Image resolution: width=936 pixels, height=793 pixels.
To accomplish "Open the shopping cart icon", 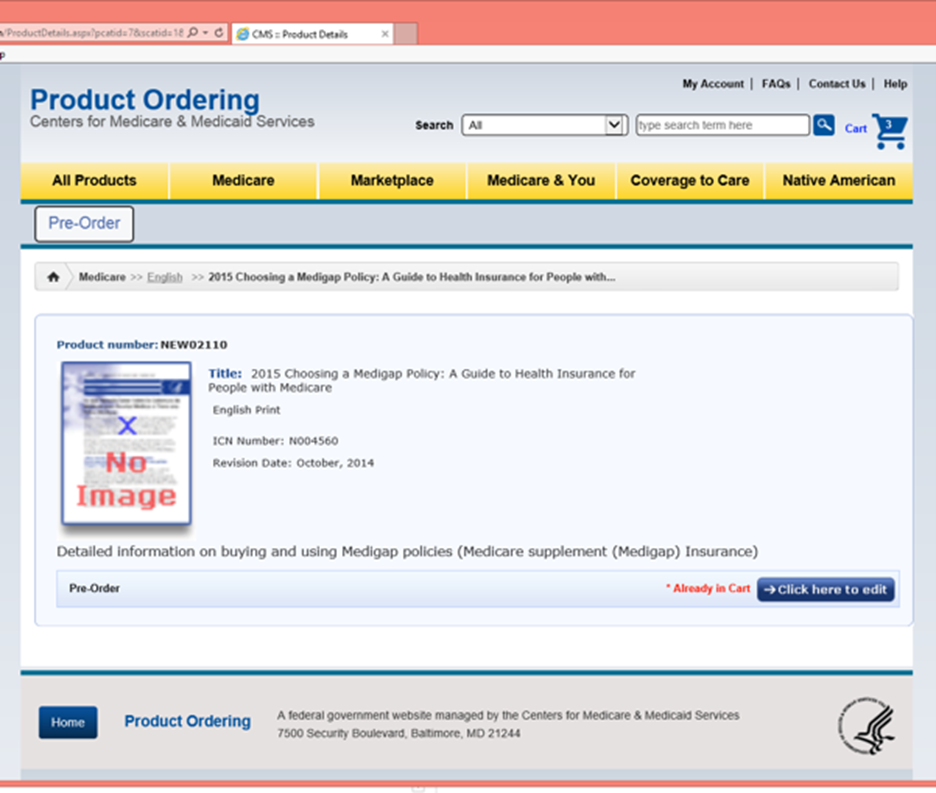I will [x=890, y=131].
